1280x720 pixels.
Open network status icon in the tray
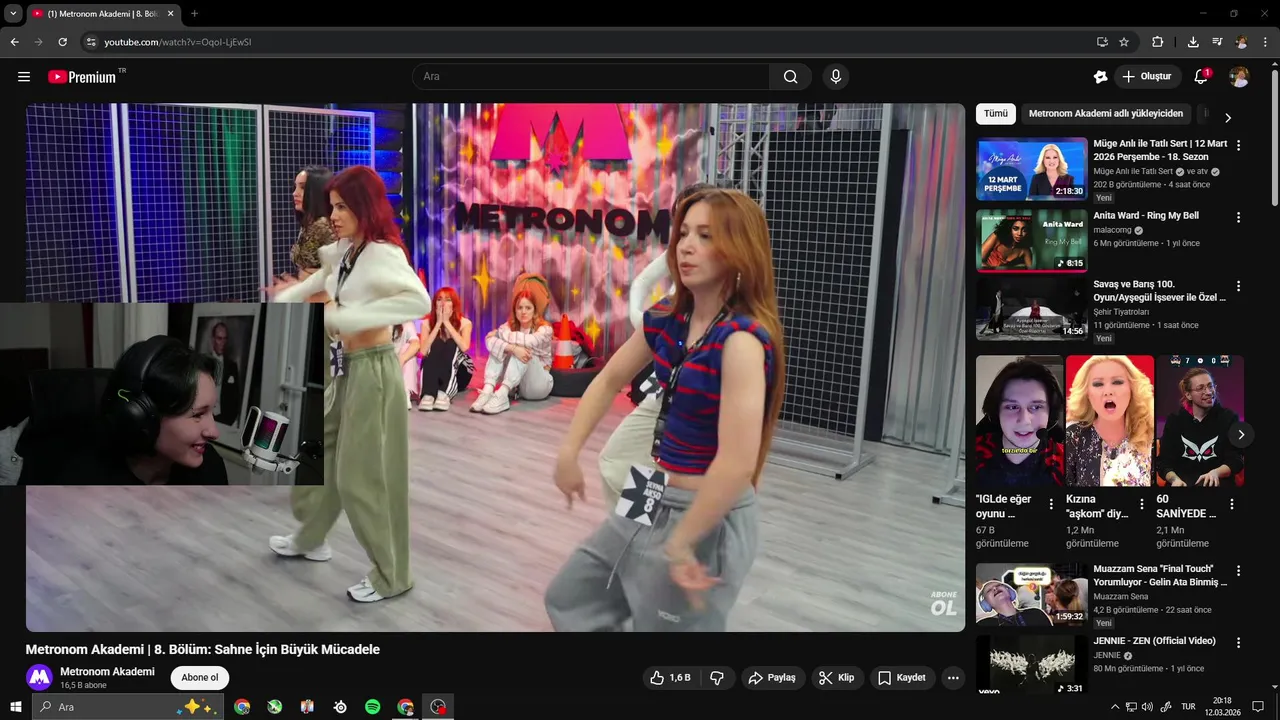(1131, 707)
